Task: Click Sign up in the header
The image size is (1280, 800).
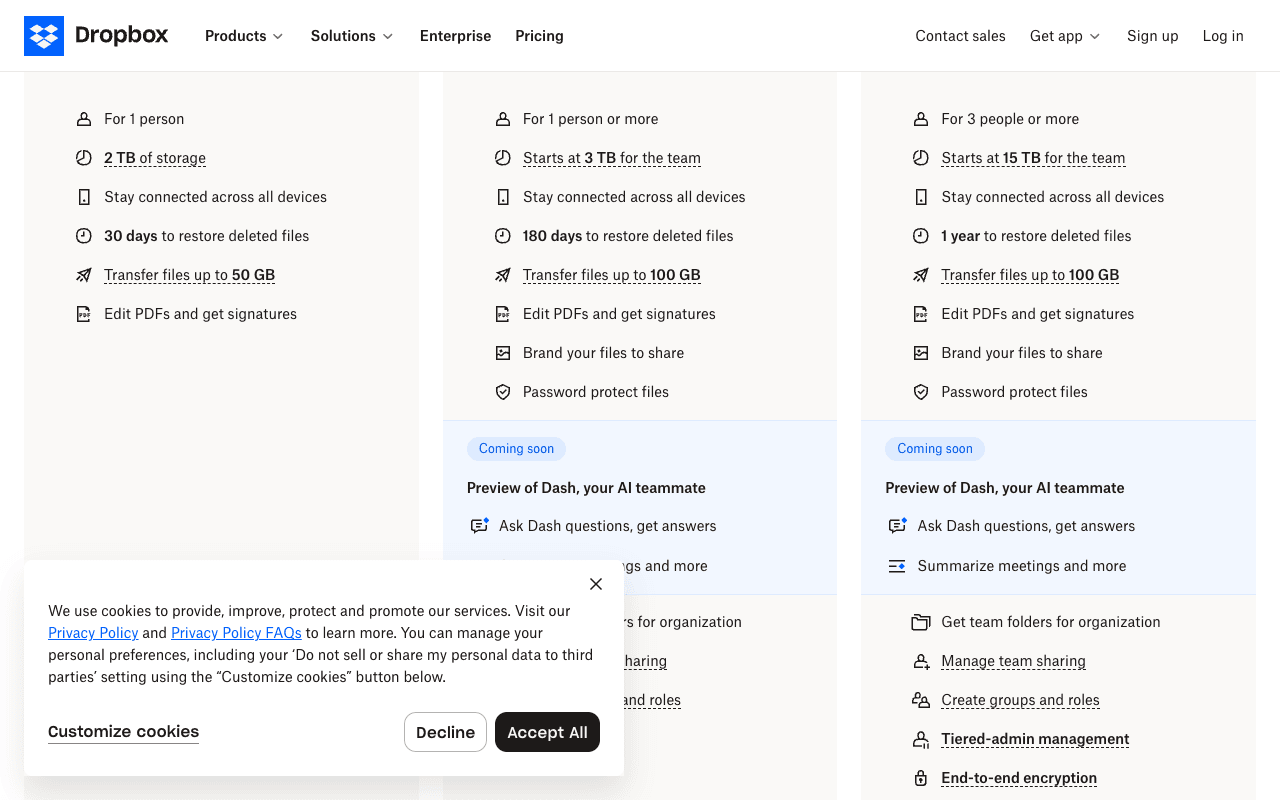Action: point(1152,36)
